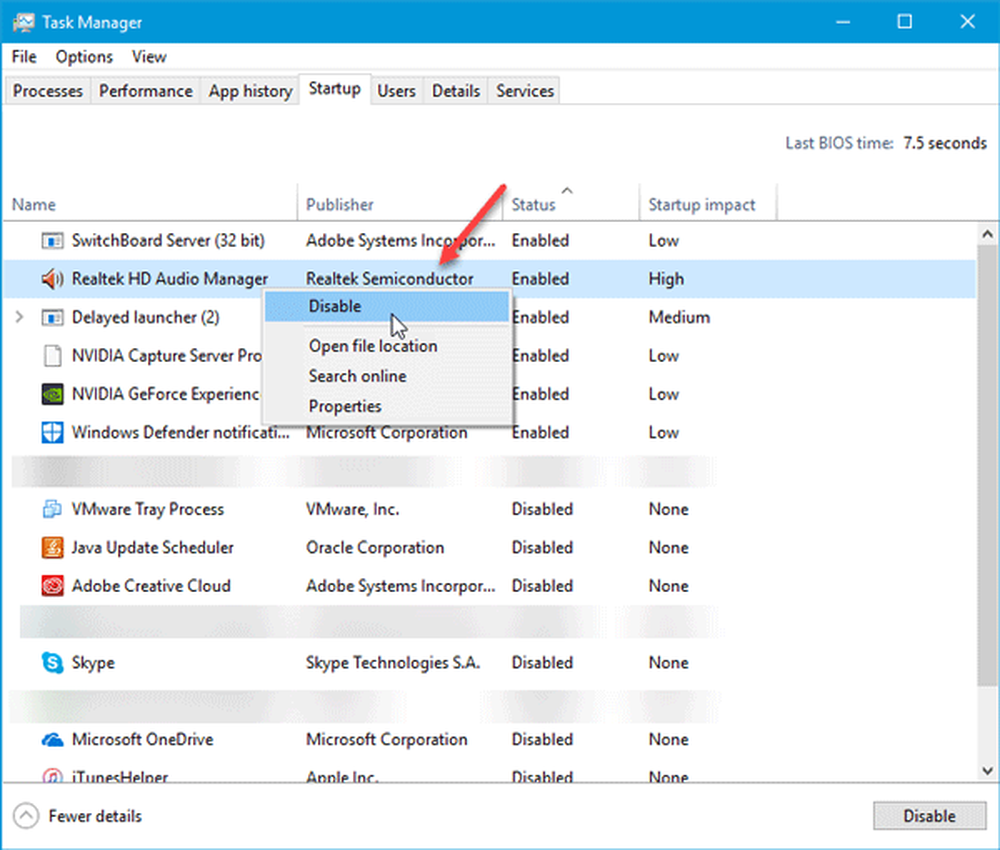Click the Java Update Scheduler icon
1000x850 pixels.
(x=52, y=548)
